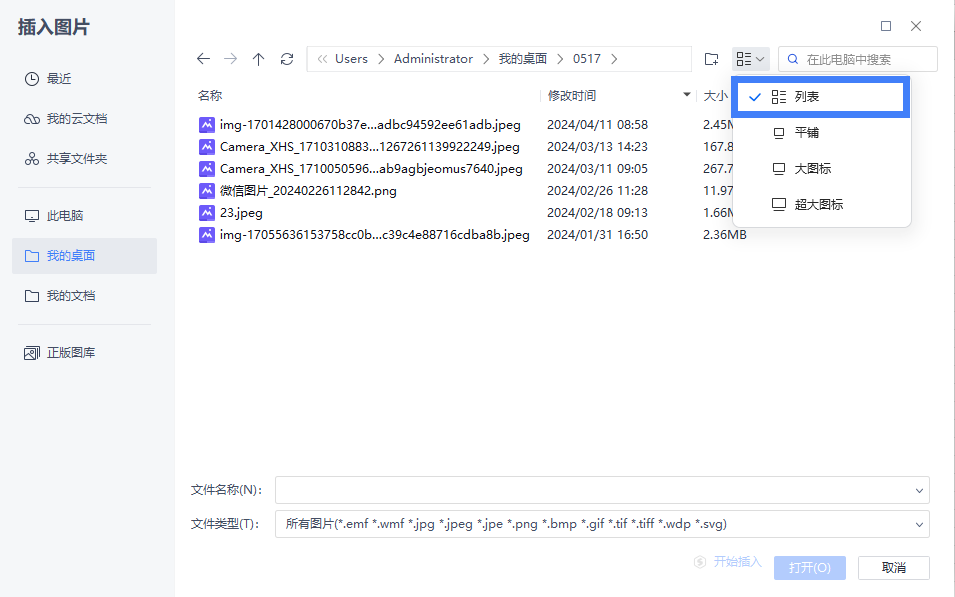Open the 文件名称 filename dropdown arrow
955x597 pixels.
(x=919, y=490)
